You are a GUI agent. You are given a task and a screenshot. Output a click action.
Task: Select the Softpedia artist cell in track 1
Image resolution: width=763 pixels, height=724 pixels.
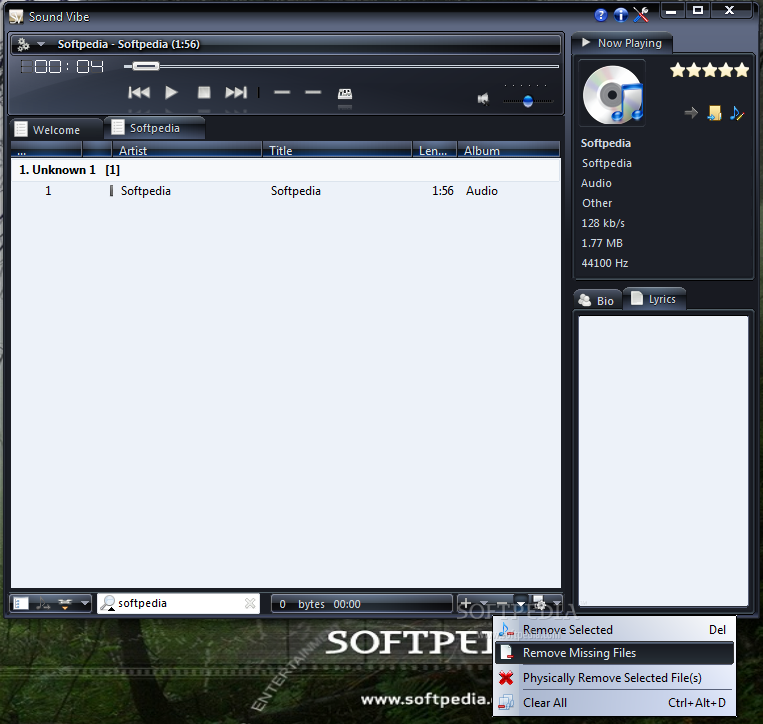tap(145, 191)
